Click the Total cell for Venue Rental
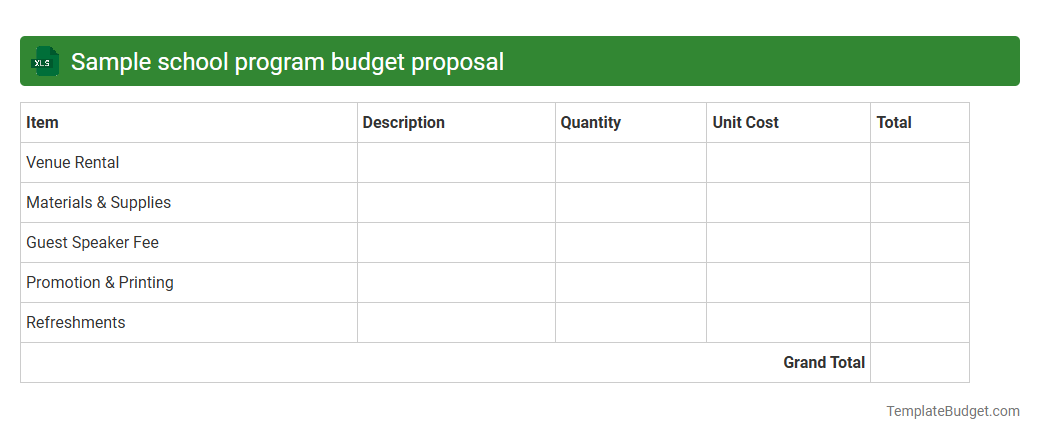This screenshot has width=1040, height=440. pos(920,163)
